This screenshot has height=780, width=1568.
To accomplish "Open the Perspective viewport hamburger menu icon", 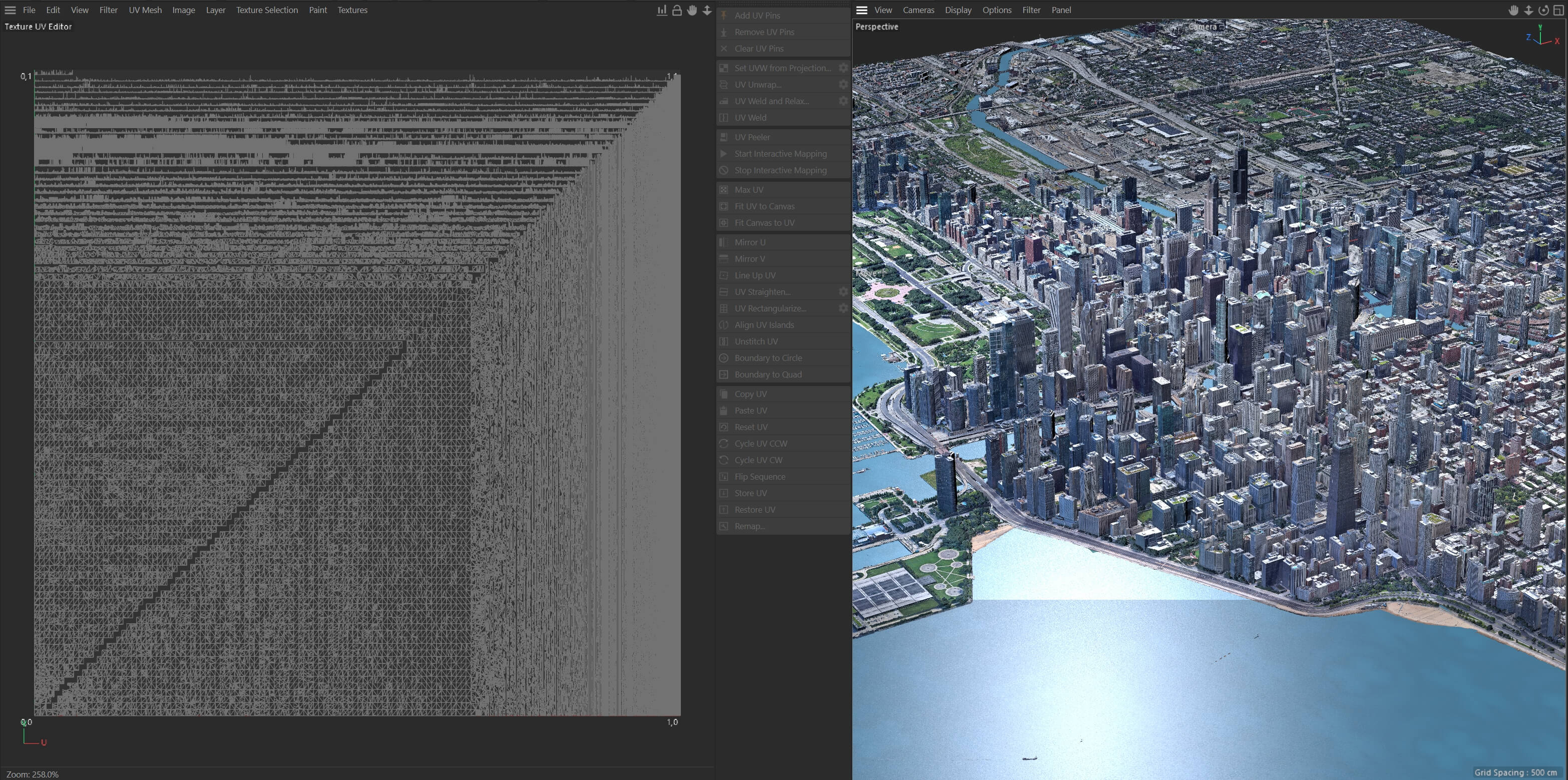I will 861,11.
